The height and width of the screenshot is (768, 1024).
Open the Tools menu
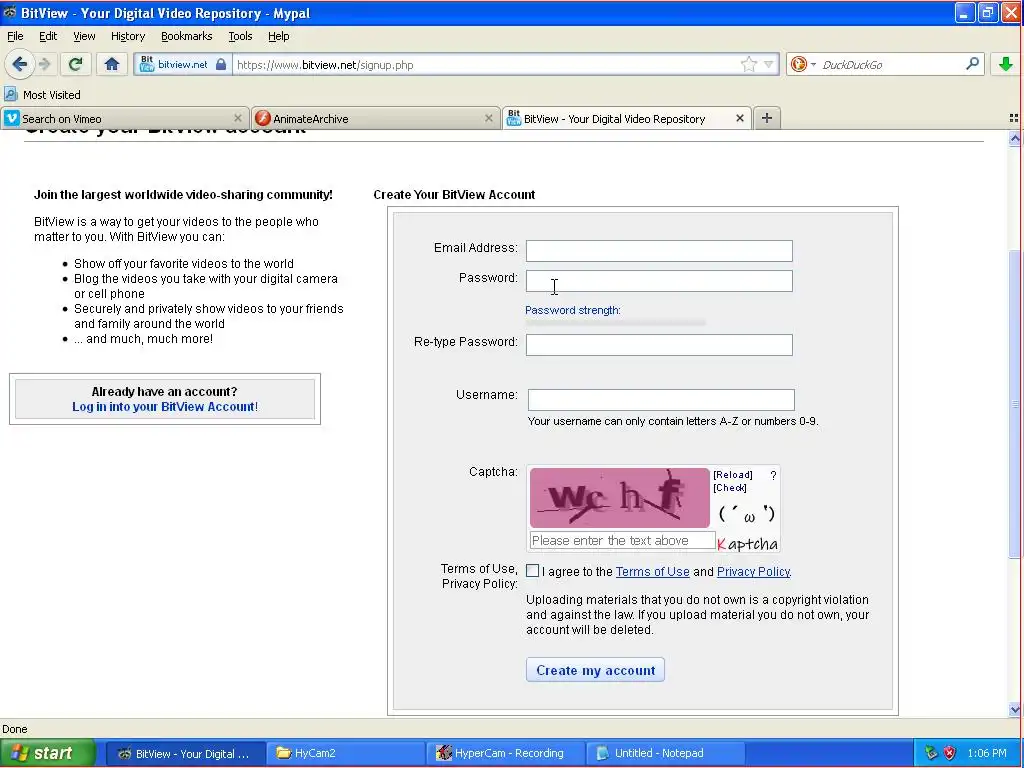click(x=240, y=37)
